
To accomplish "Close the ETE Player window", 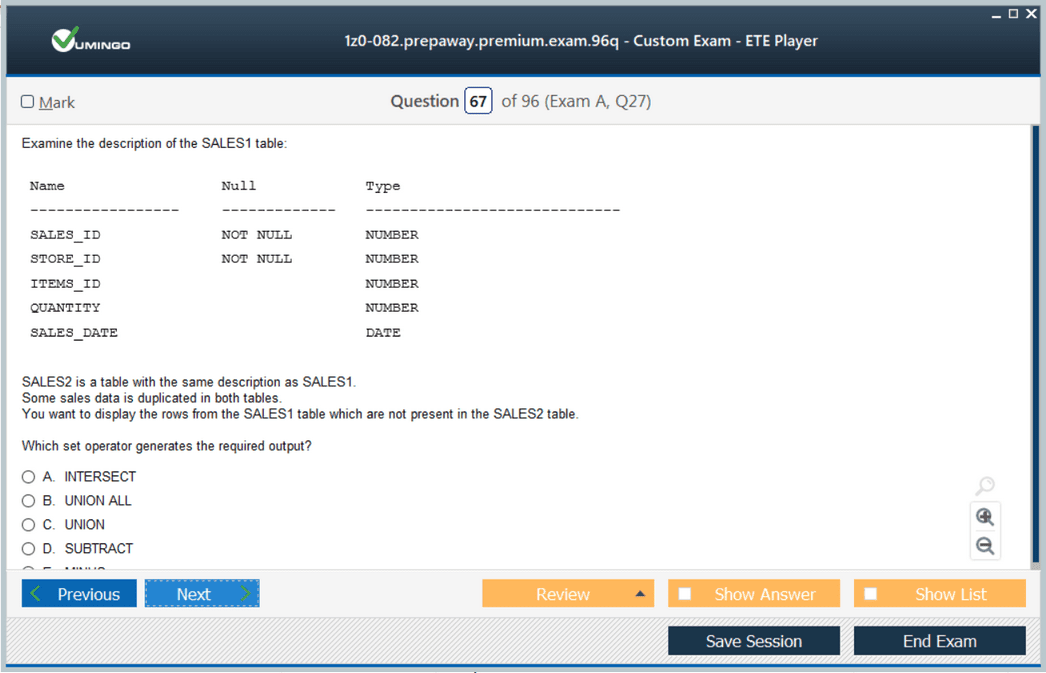I will 1031,13.
